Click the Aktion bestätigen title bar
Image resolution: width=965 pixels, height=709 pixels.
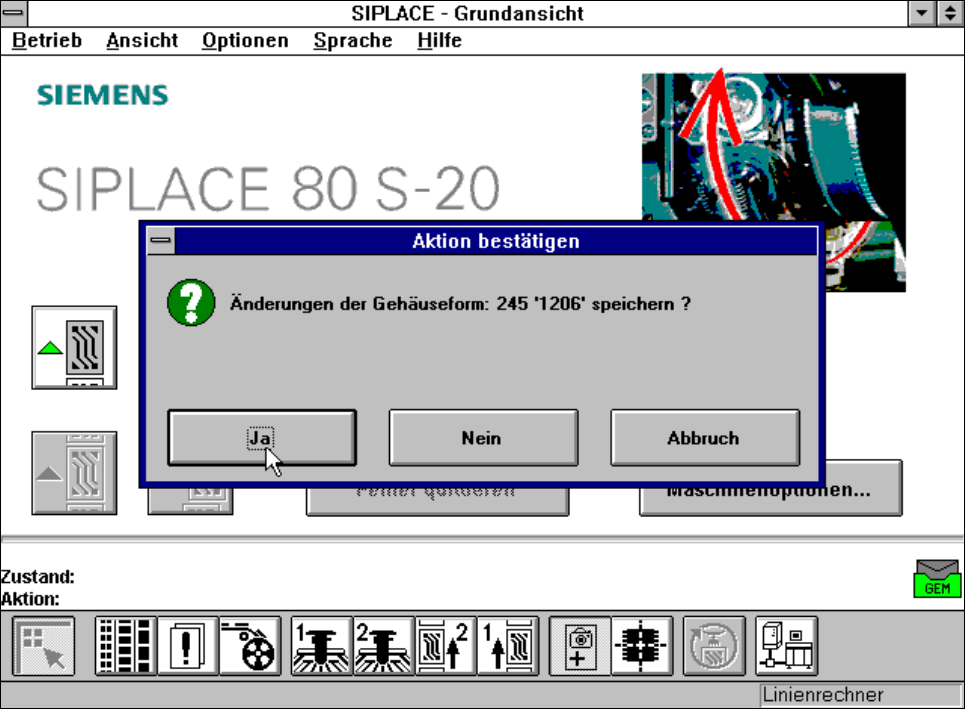click(x=496, y=241)
